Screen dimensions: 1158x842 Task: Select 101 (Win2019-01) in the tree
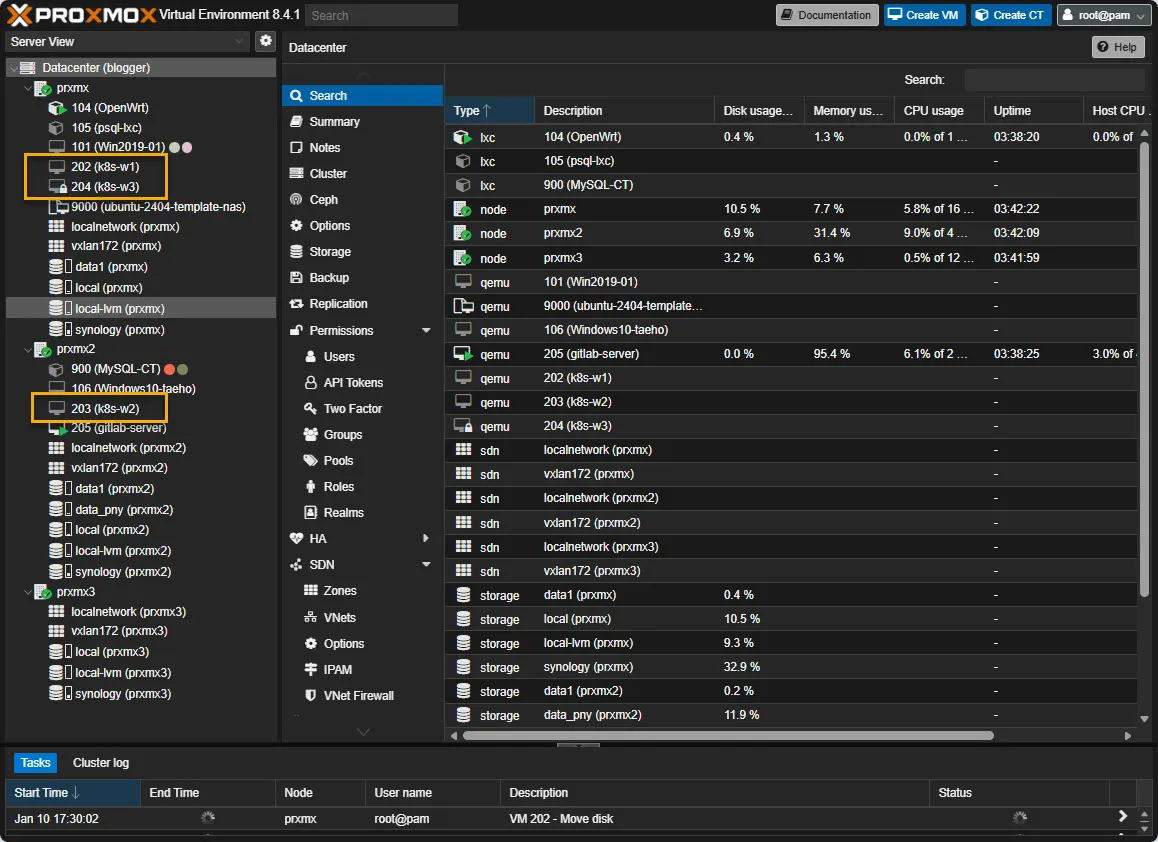[x=118, y=147]
